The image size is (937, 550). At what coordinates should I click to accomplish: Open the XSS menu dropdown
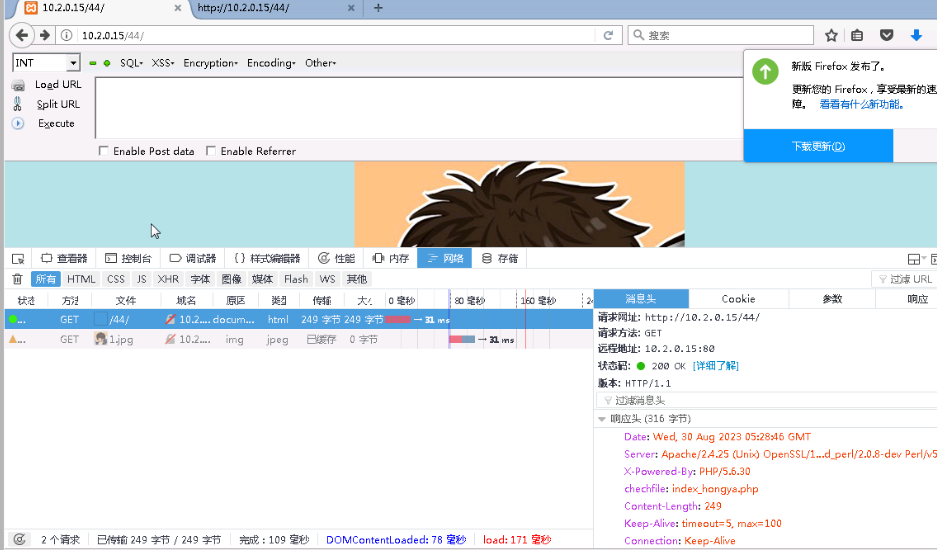pyautogui.click(x=163, y=63)
